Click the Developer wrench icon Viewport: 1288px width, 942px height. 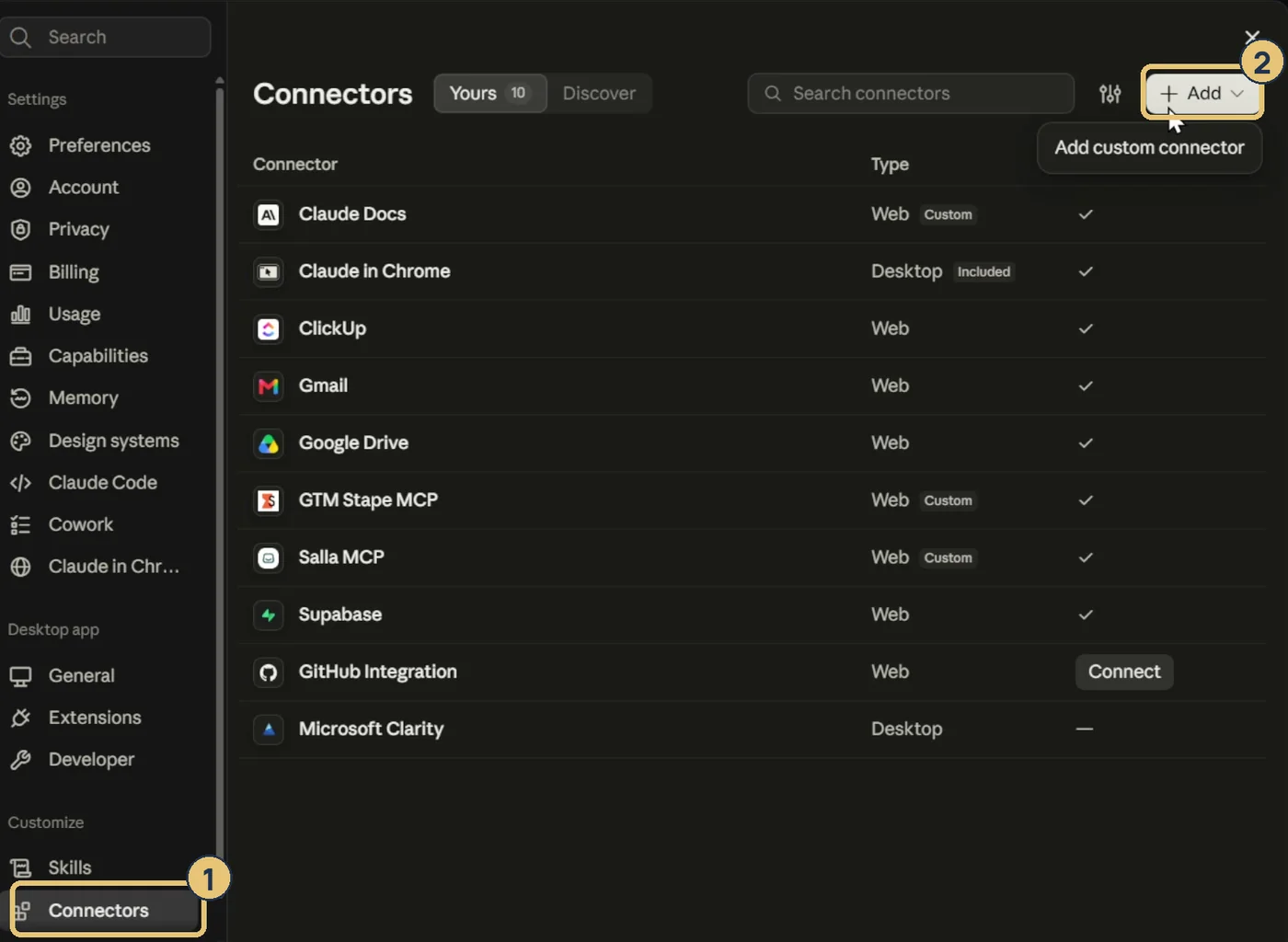point(20,760)
